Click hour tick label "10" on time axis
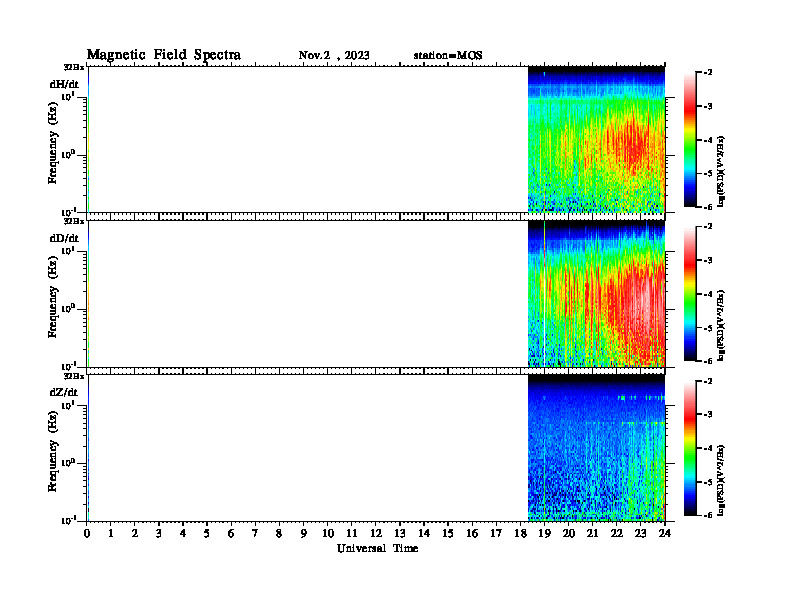Viewport: 792px width, 612px height. (328, 534)
